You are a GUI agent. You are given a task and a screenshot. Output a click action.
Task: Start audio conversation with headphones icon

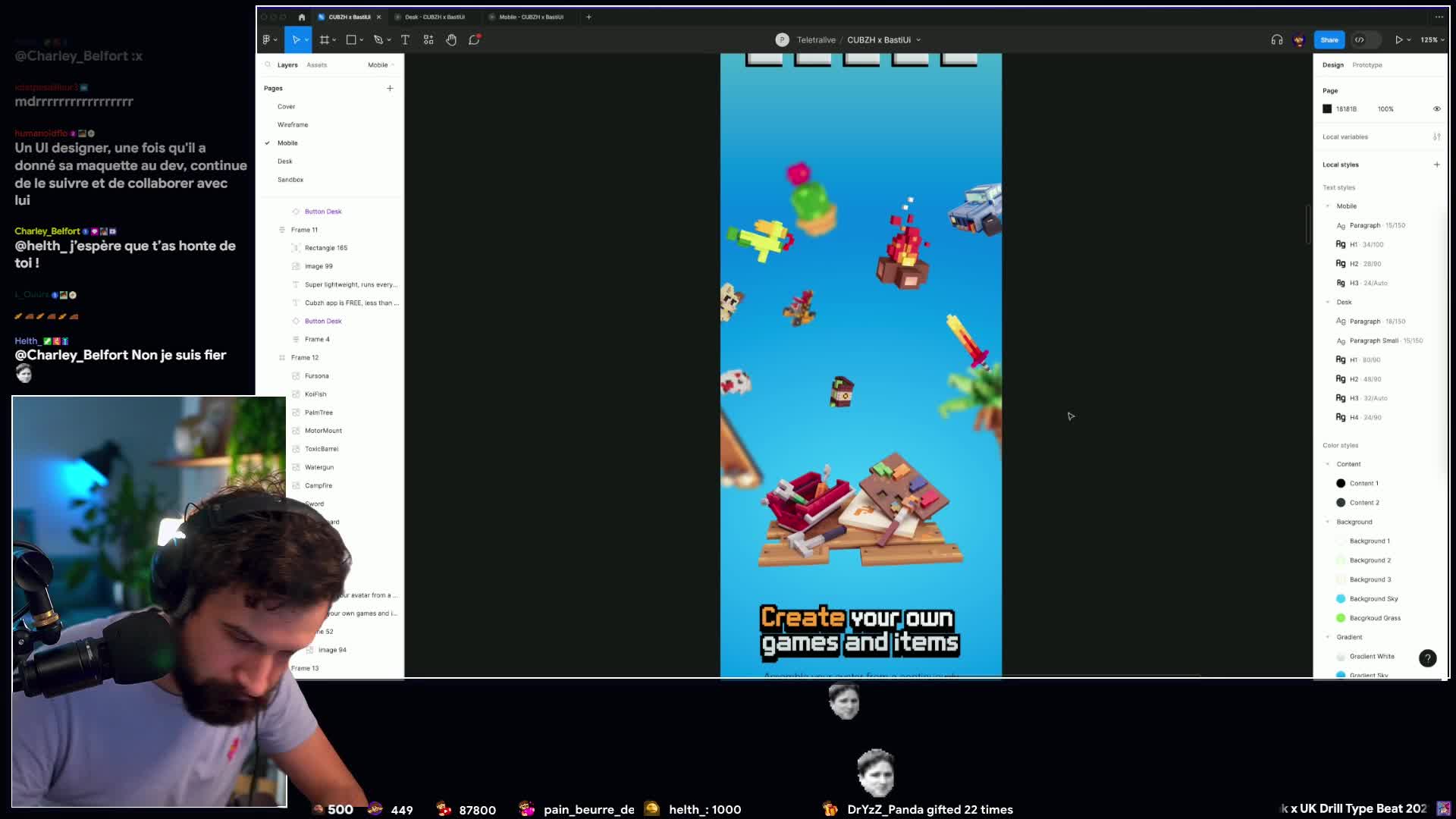[x=1277, y=39]
